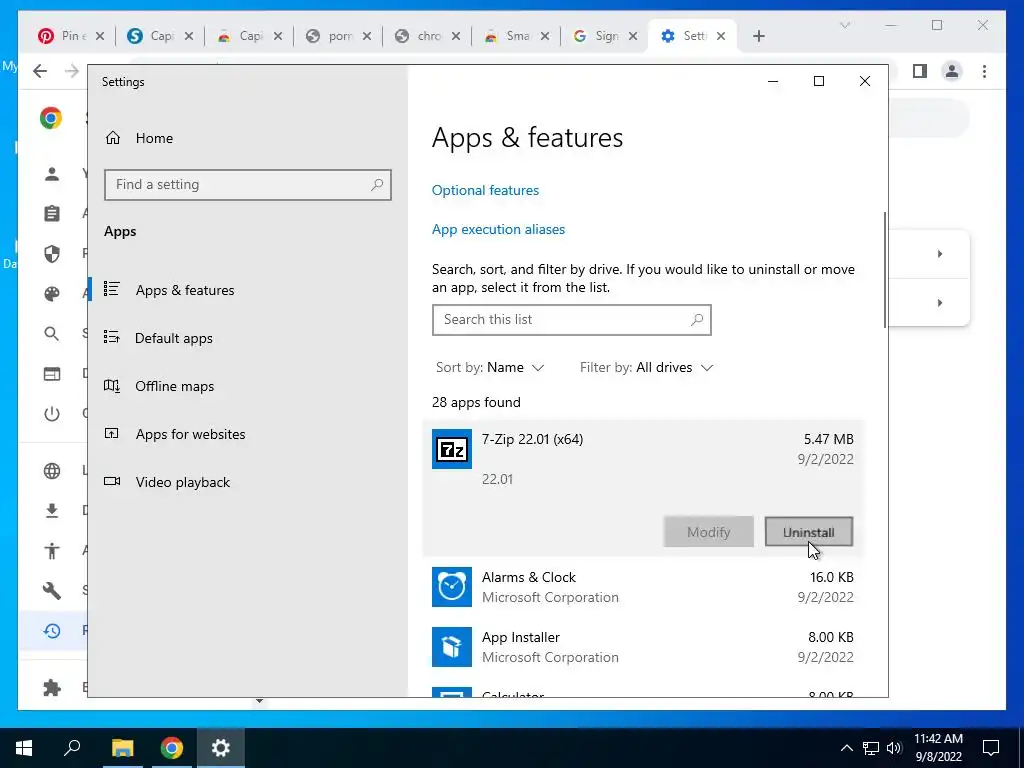1024x768 pixels.
Task: Open Chrome You and Google person icon
Action: tap(52, 174)
